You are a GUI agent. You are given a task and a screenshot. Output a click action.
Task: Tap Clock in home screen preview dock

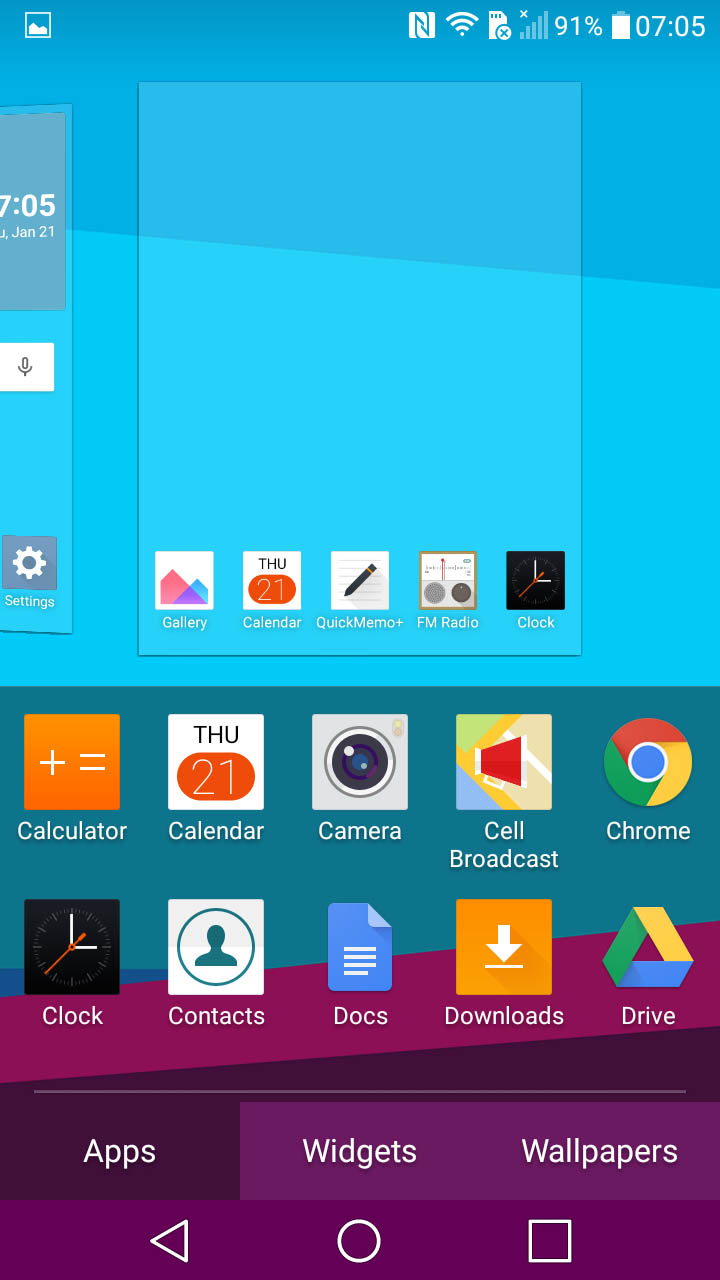(x=536, y=580)
